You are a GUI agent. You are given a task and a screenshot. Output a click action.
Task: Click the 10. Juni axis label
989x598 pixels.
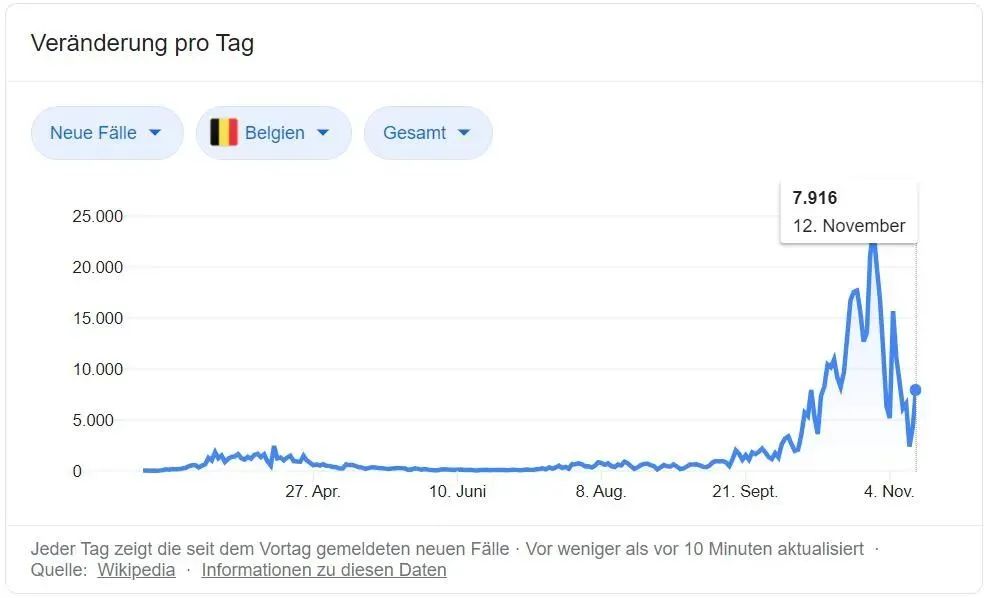[x=457, y=491]
